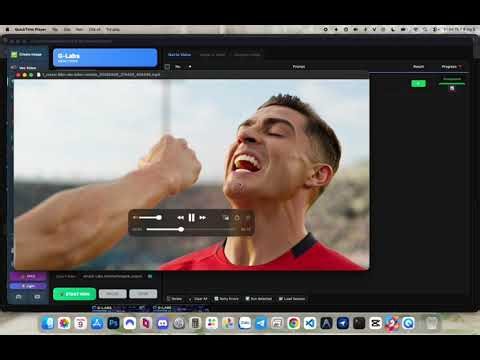The image size is (480, 360).
Task: Click the purple button in the sidebar
Action: pos(28,276)
